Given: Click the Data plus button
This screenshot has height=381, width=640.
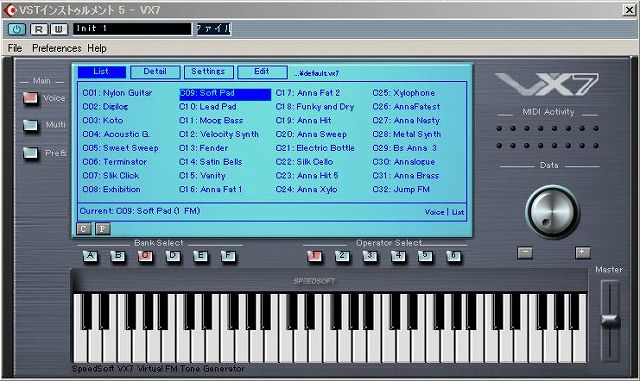Looking at the screenshot, I should [x=582, y=253].
